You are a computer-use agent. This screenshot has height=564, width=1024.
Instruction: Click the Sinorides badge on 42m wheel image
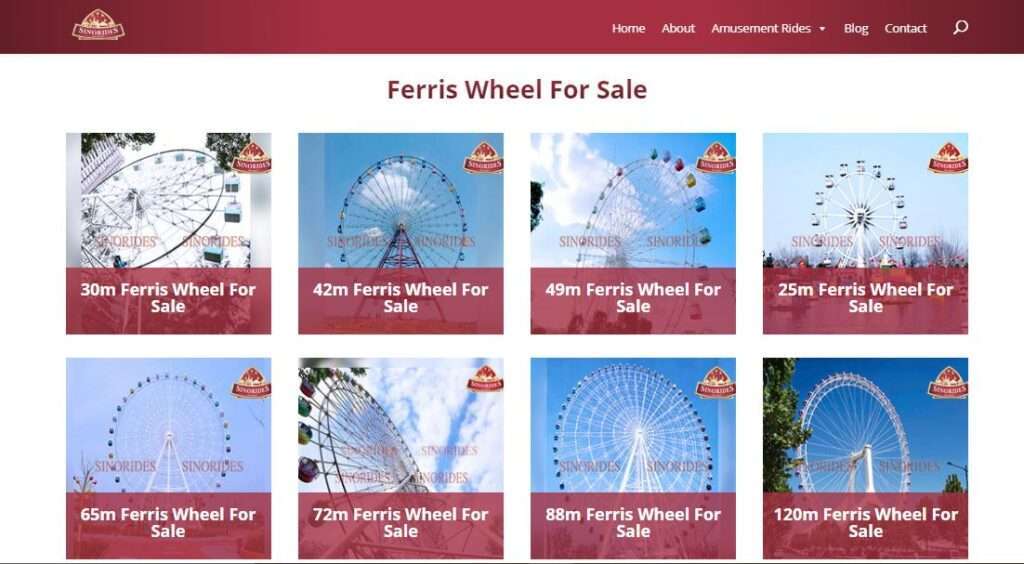pyautogui.click(x=483, y=157)
